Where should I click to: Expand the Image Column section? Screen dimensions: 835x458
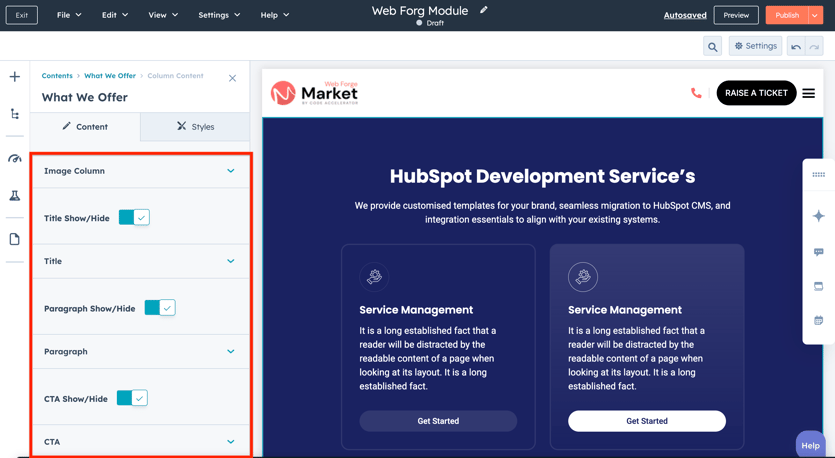[230, 171]
